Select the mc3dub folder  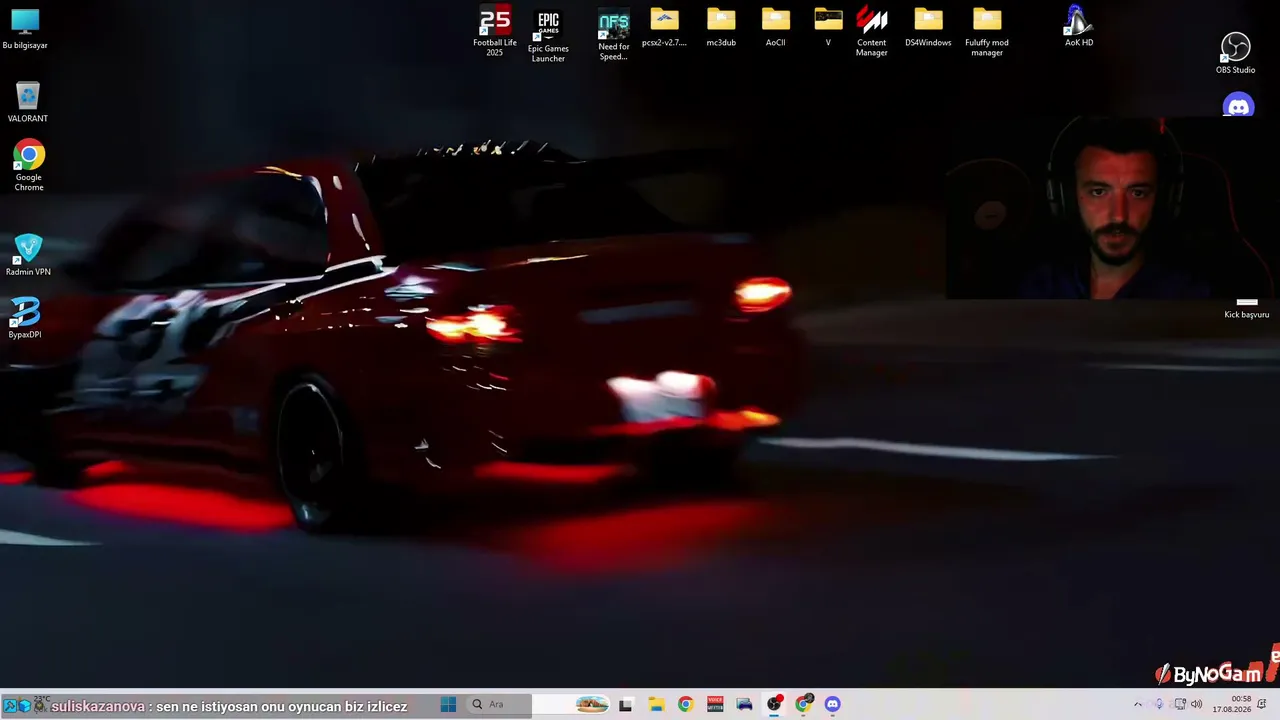(x=721, y=28)
